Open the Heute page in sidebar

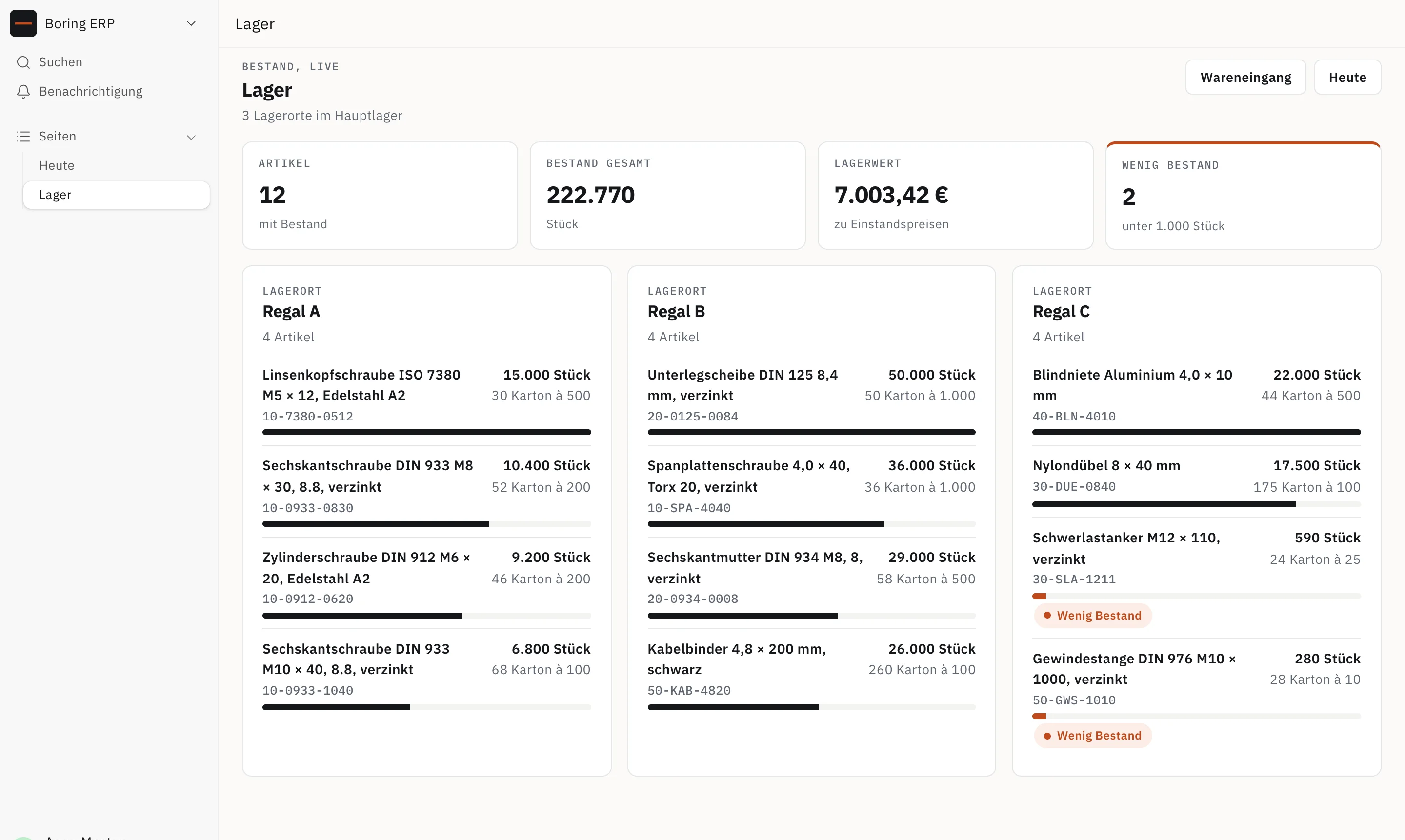tap(116, 165)
